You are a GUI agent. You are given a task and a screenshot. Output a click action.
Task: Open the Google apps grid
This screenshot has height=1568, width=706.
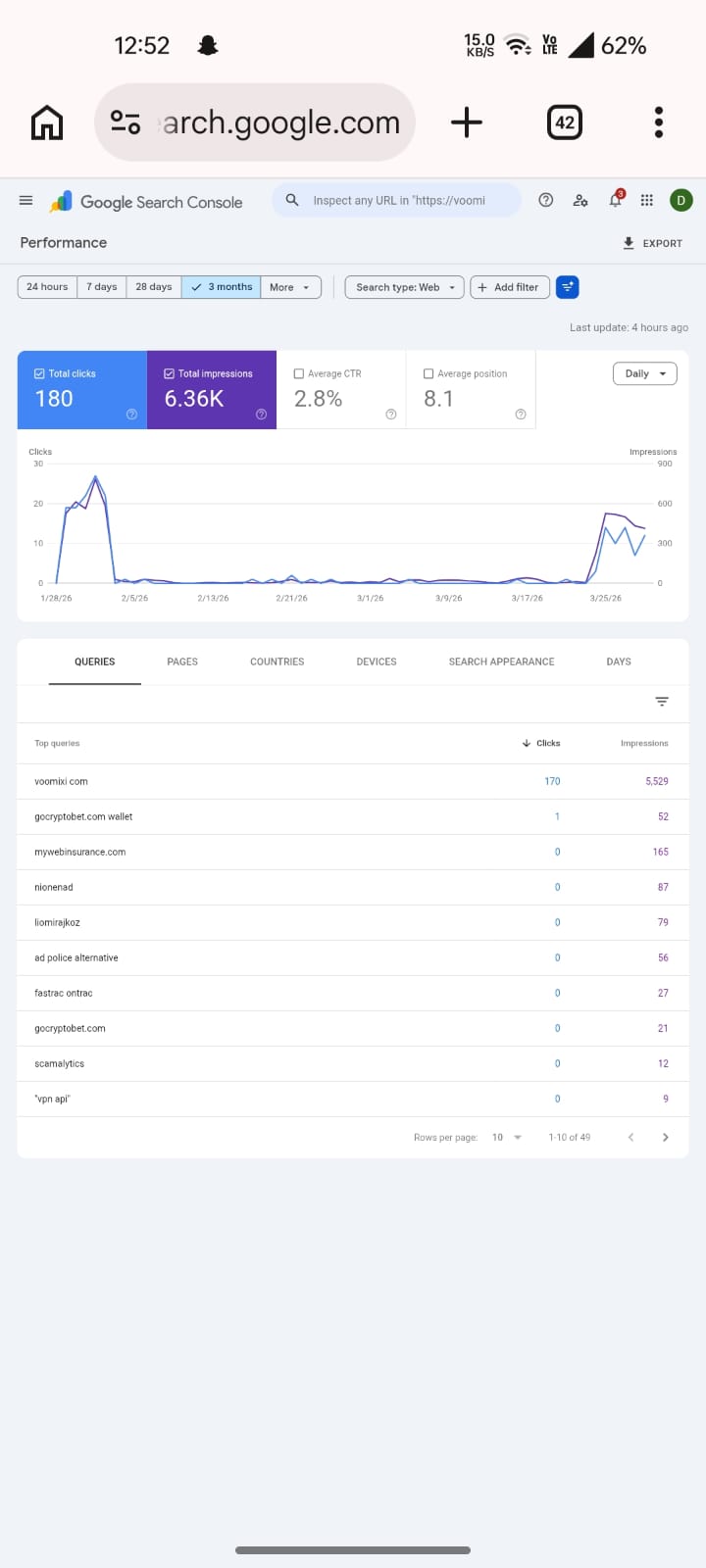coord(647,200)
